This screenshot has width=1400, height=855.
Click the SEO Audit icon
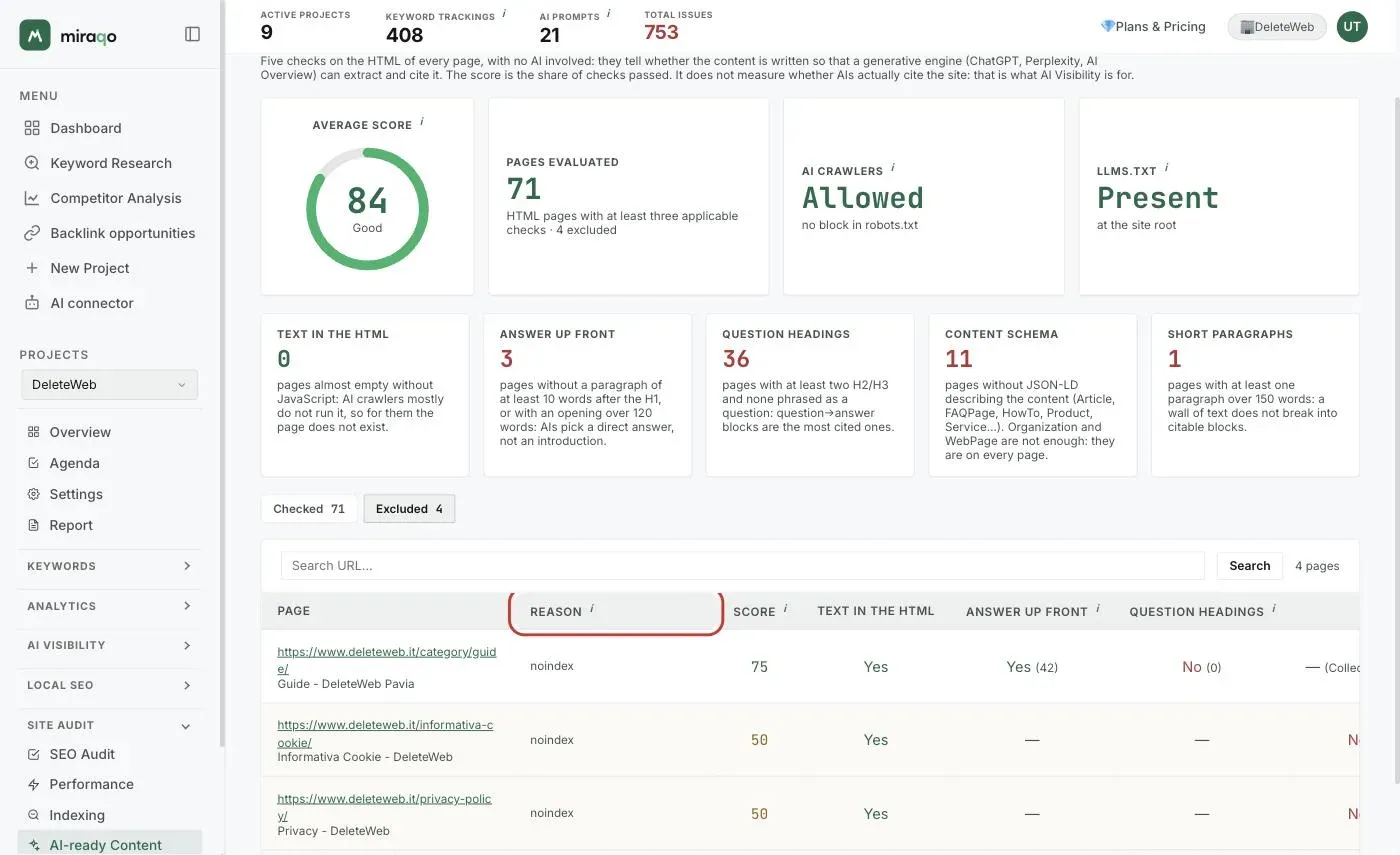(34, 754)
